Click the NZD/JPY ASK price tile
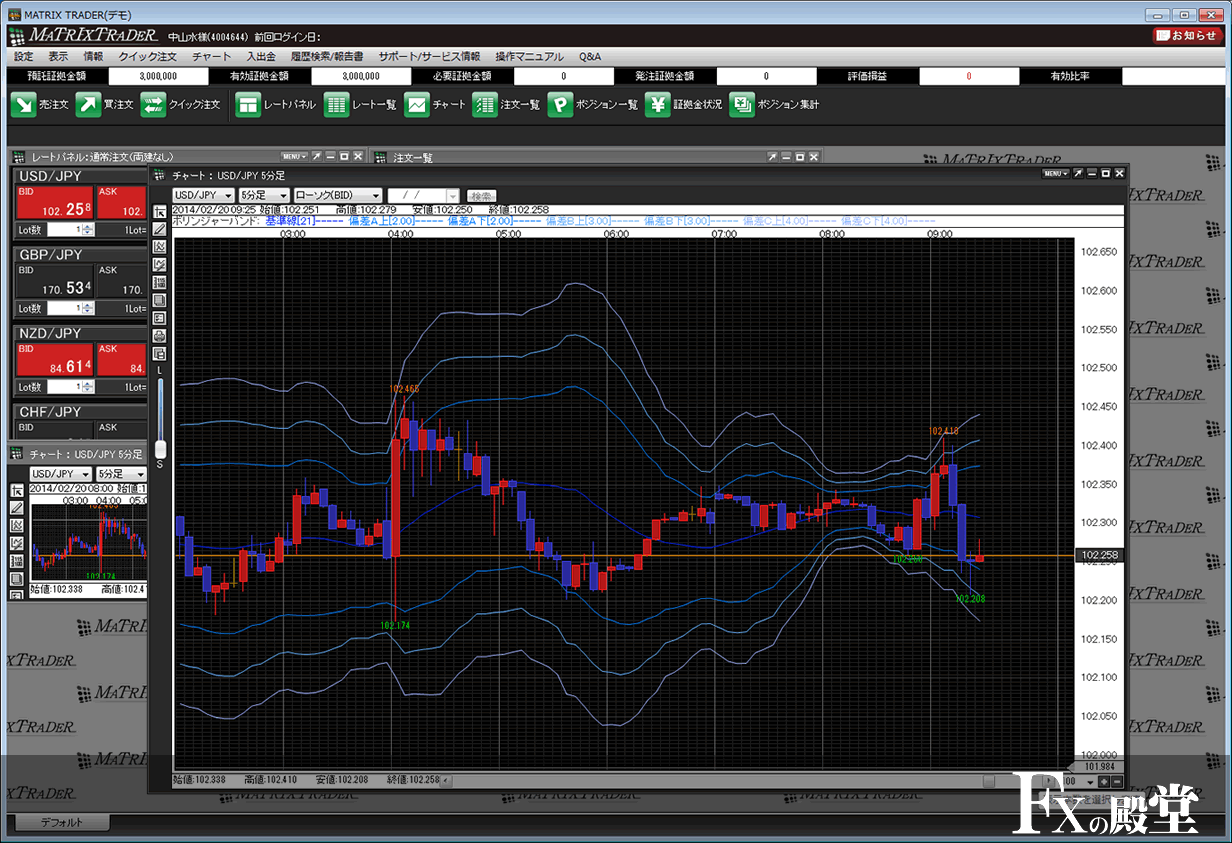 121,360
